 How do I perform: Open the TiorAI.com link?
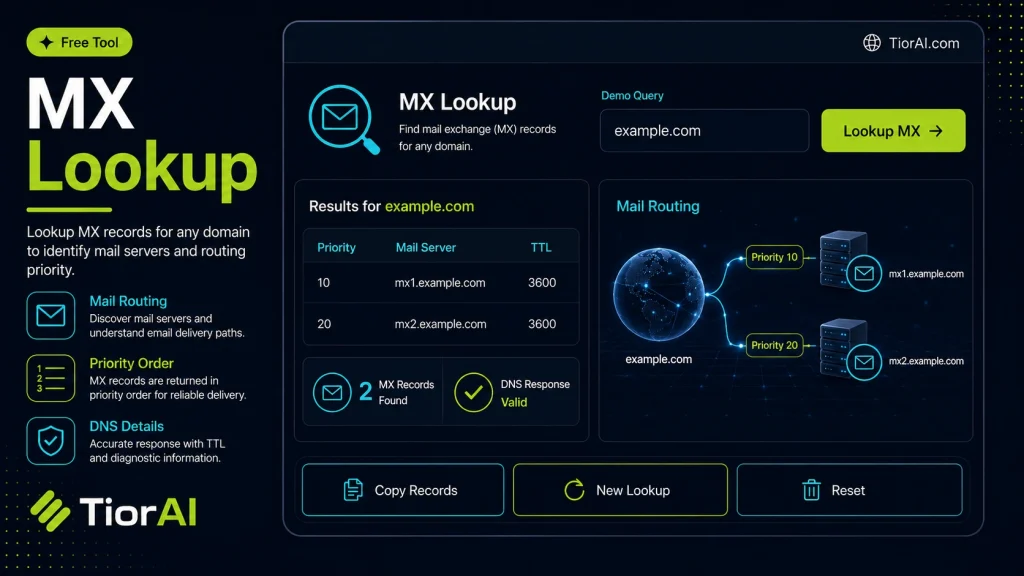[924, 43]
